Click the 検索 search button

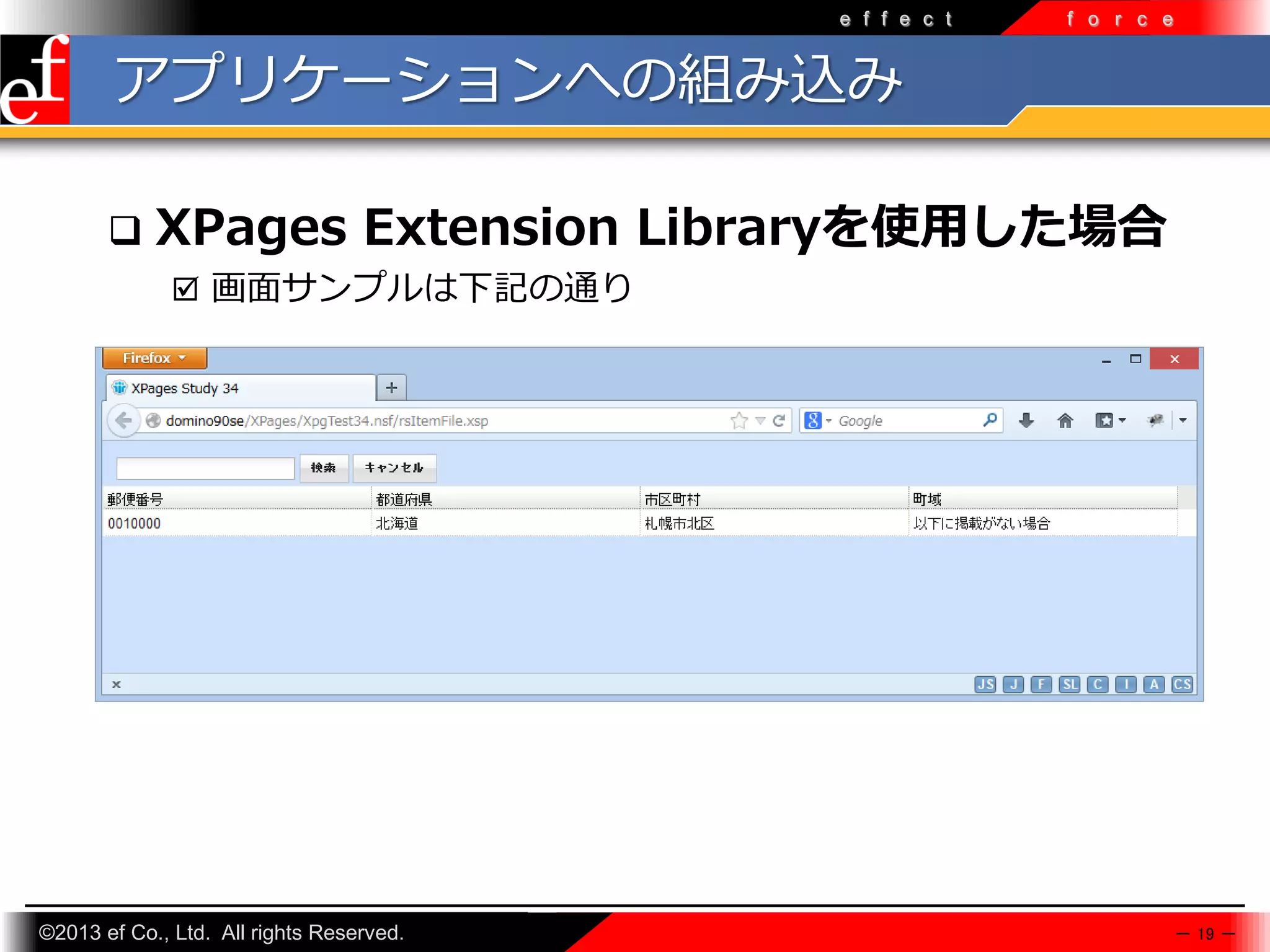pyautogui.click(x=324, y=468)
